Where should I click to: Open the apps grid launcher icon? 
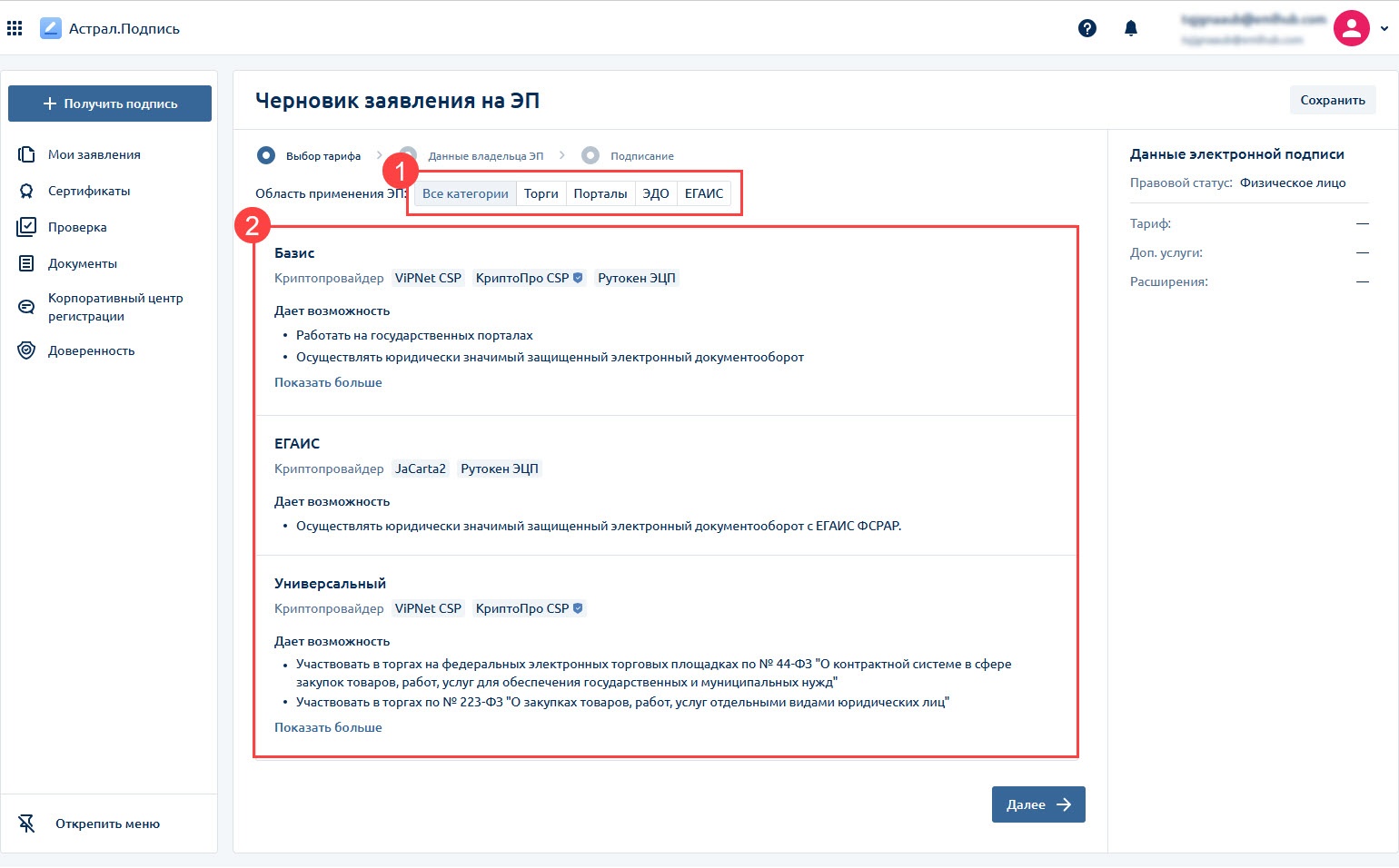click(x=15, y=28)
